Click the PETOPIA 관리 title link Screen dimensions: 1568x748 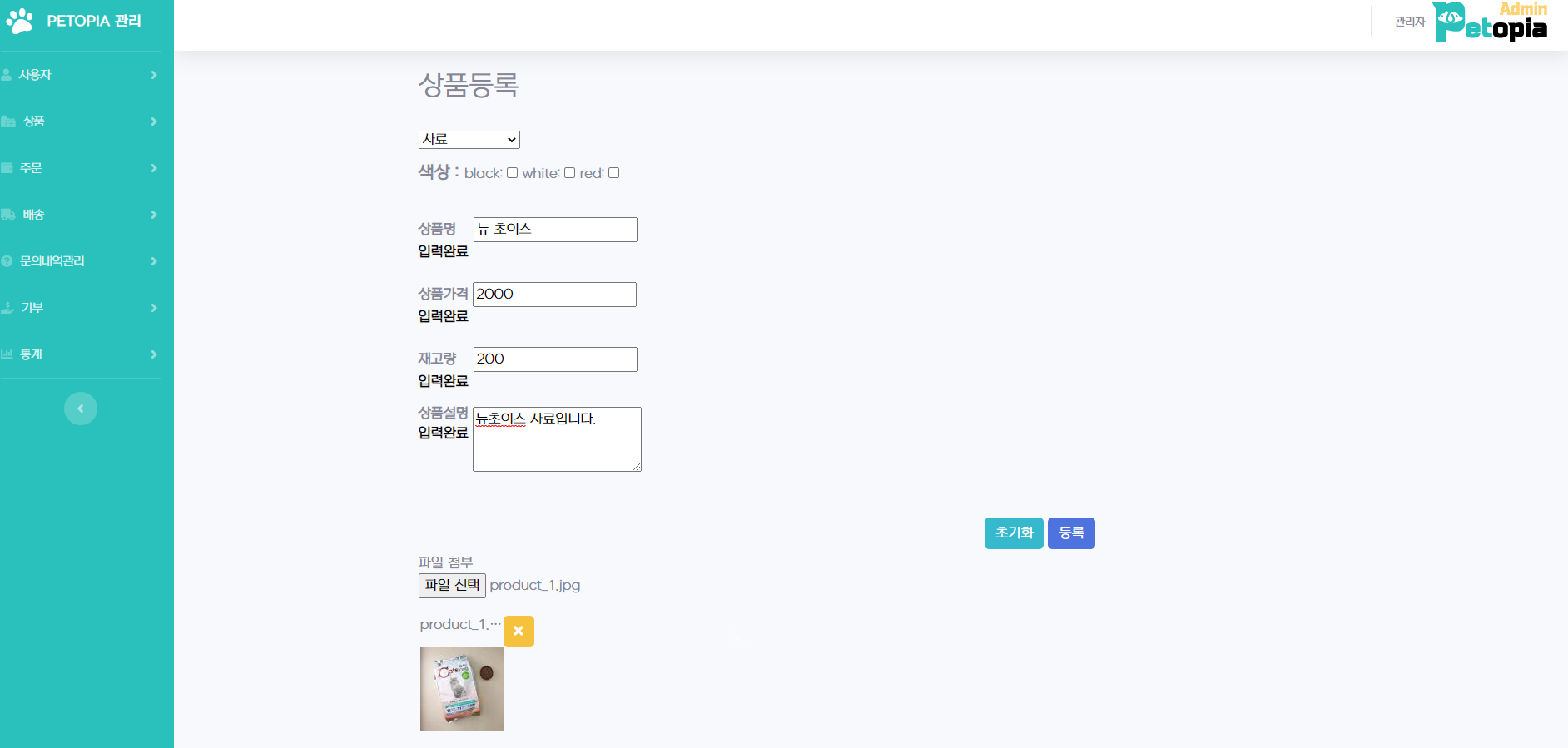click(94, 21)
